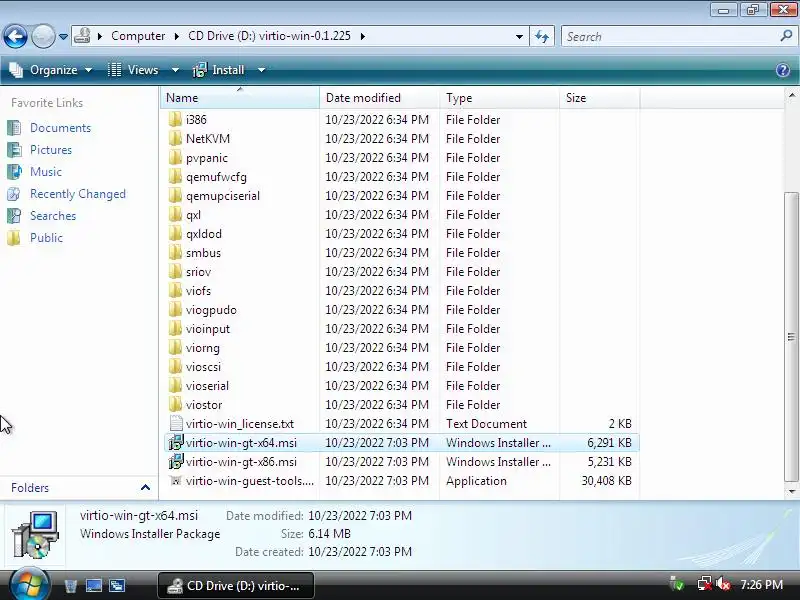
Task: Sort by Name column header
Action: click(x=240, y=97)
